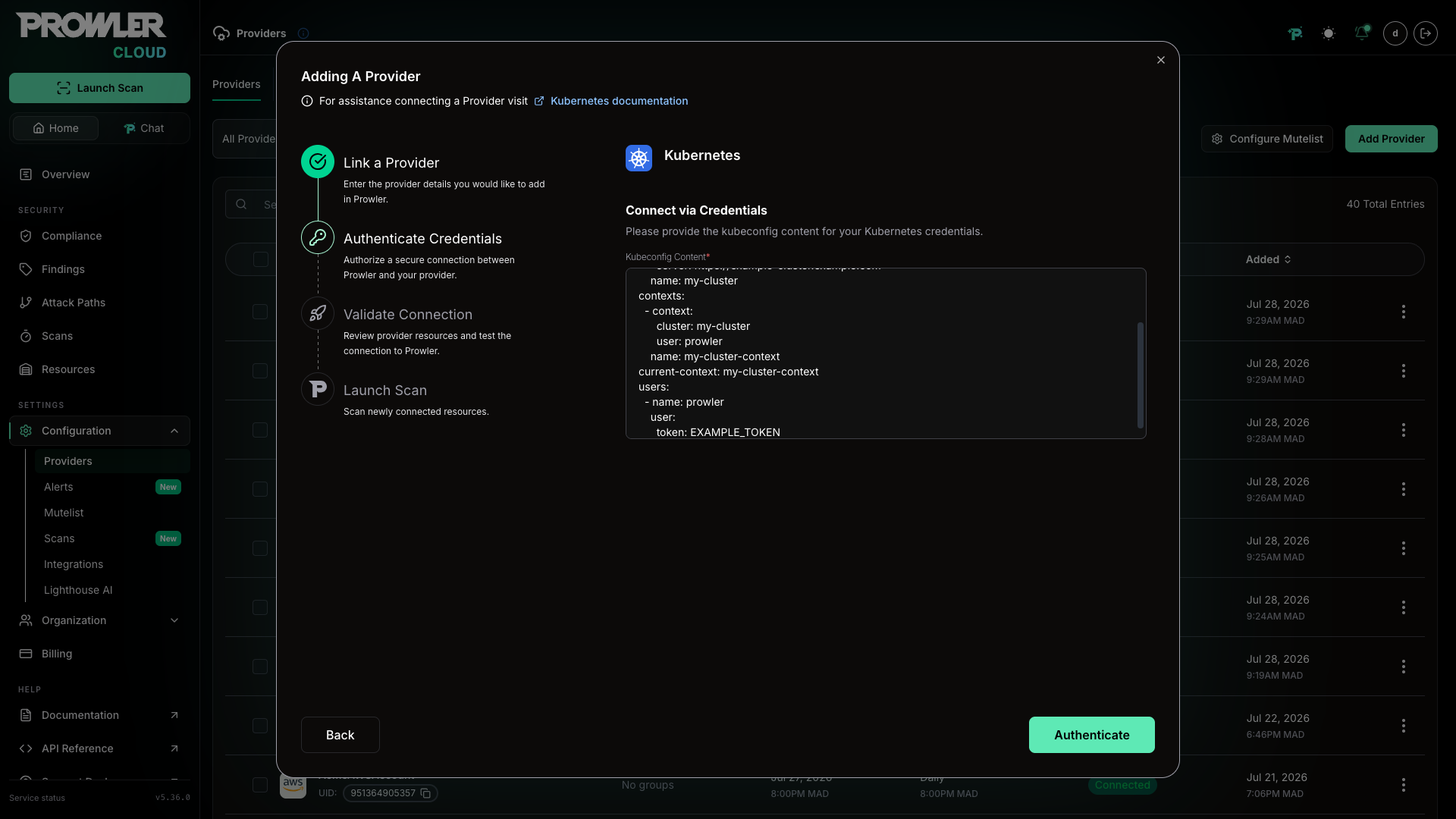Tick the checkbox for the 9:25AM row
Viewport: 1456px width, 819px height.
click(260, 548)
